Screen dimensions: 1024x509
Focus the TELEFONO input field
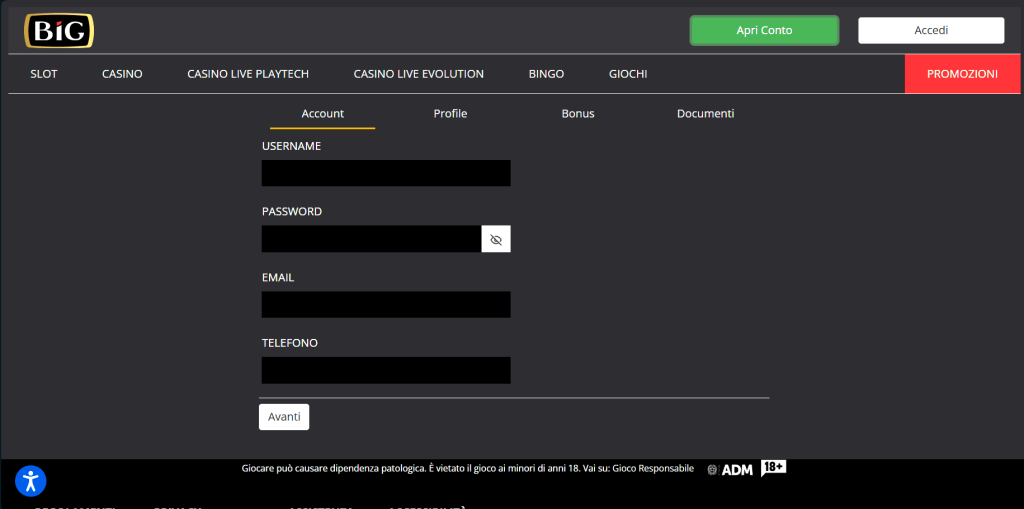pos(386,370)
